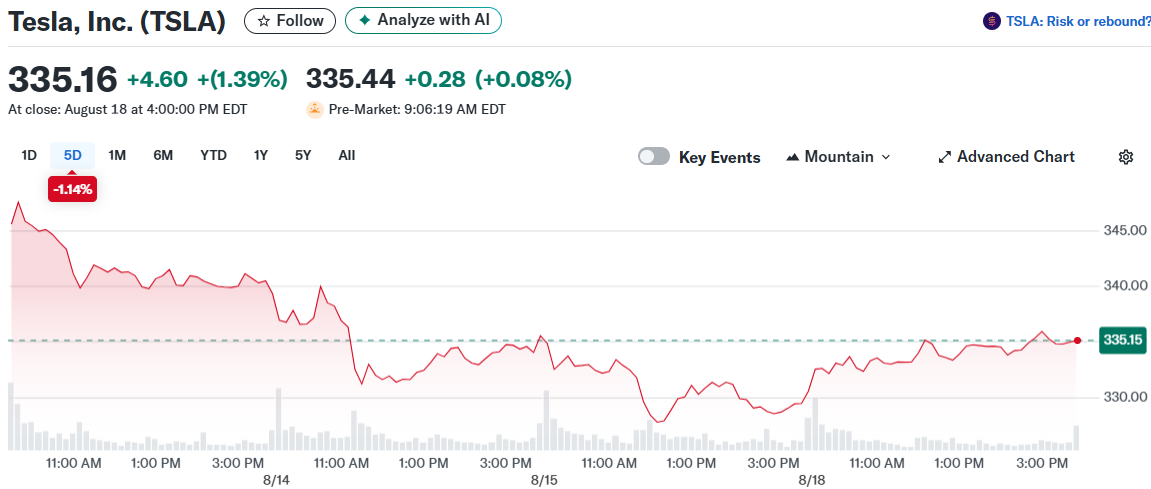Choose the 1Y range

click(261, 155)
